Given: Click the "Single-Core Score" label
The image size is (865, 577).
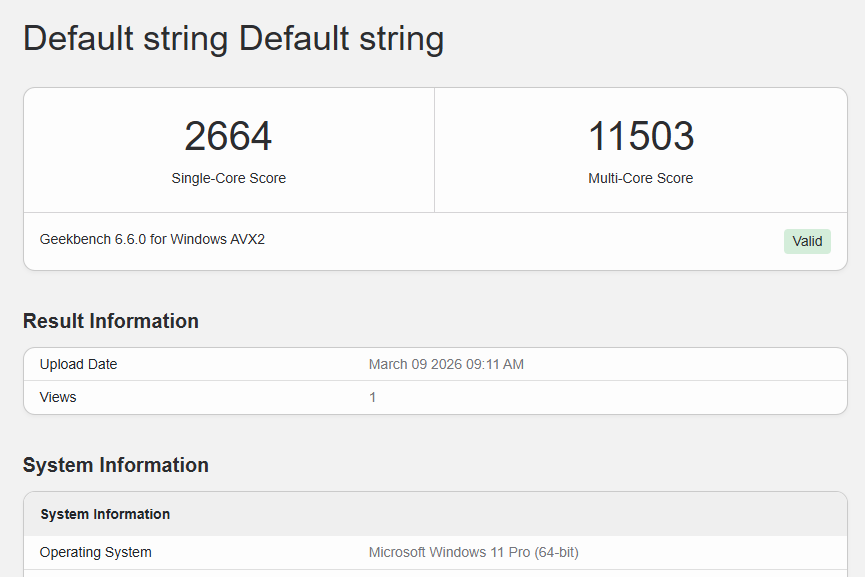Looking at the screenshot, I should pos(228,178).
